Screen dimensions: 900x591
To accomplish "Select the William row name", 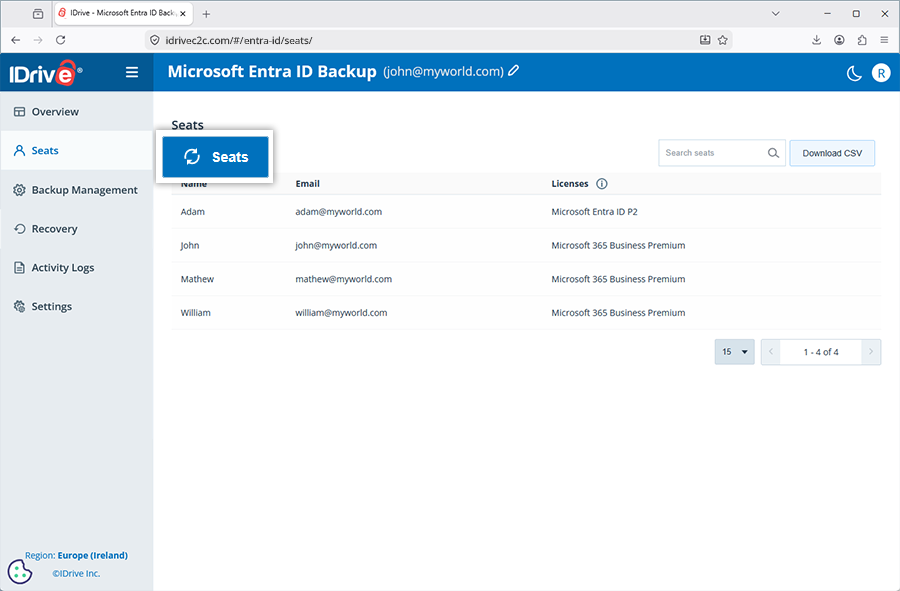I will [196, 313].
